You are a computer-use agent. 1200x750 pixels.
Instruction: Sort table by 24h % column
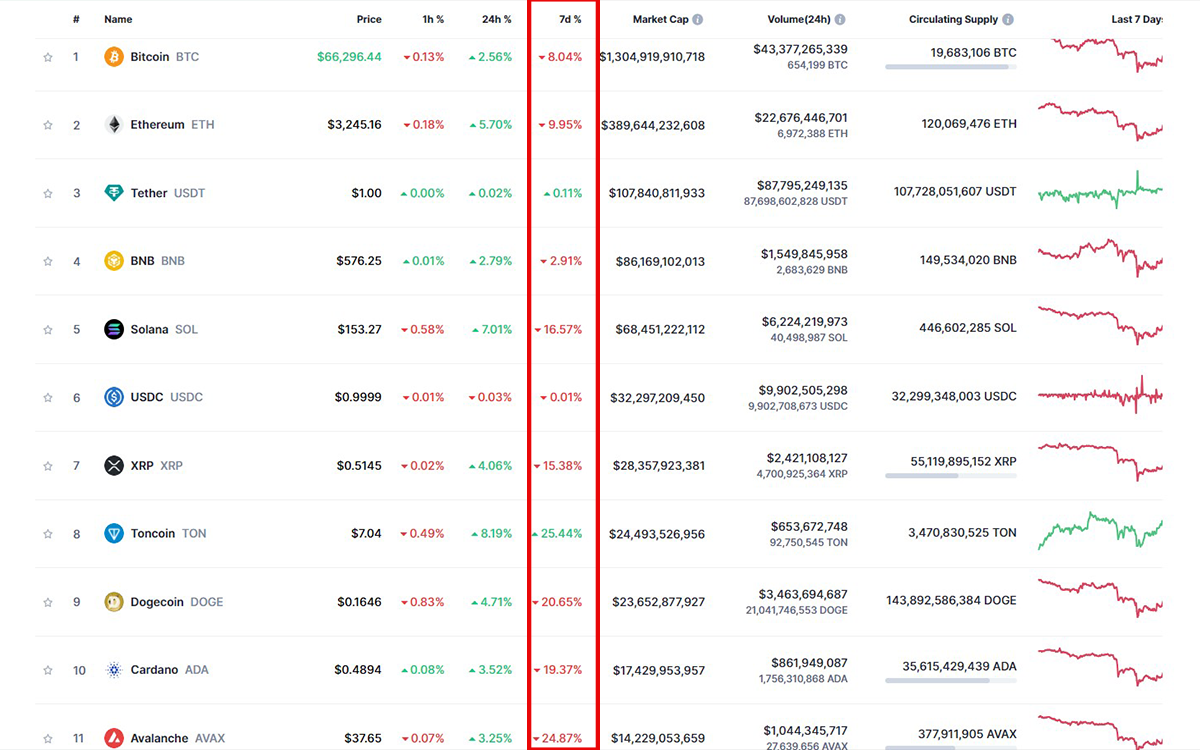click(495, 20)
